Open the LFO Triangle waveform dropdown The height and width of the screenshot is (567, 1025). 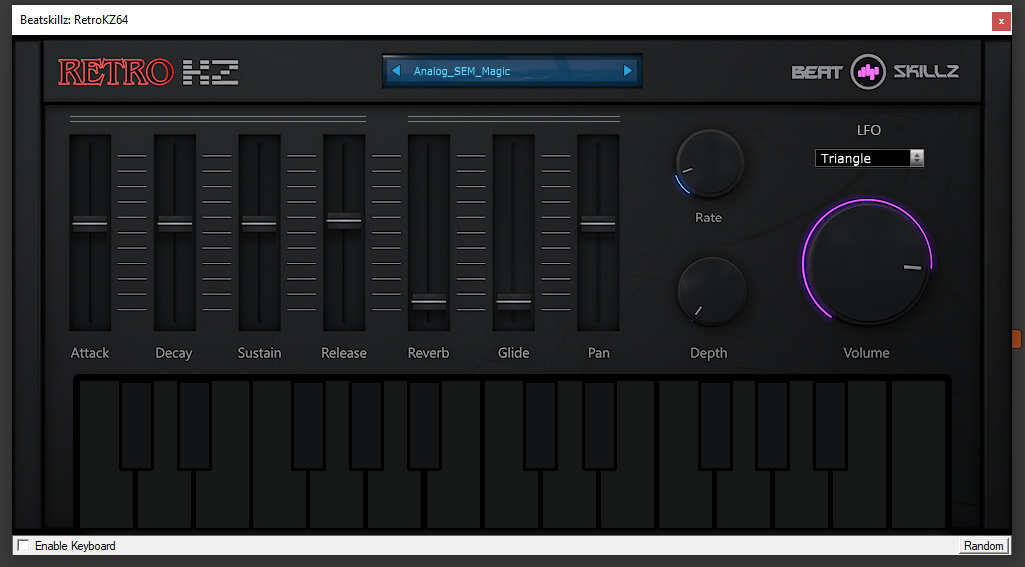click(869, 158)
